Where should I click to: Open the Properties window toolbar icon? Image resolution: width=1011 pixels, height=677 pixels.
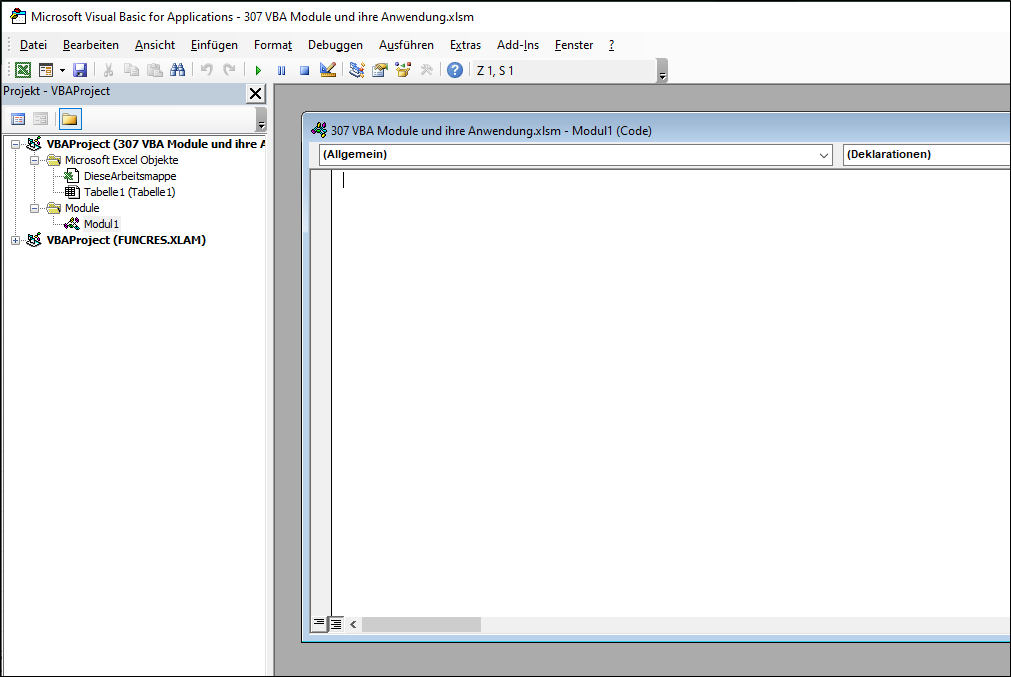pos(380,70)
